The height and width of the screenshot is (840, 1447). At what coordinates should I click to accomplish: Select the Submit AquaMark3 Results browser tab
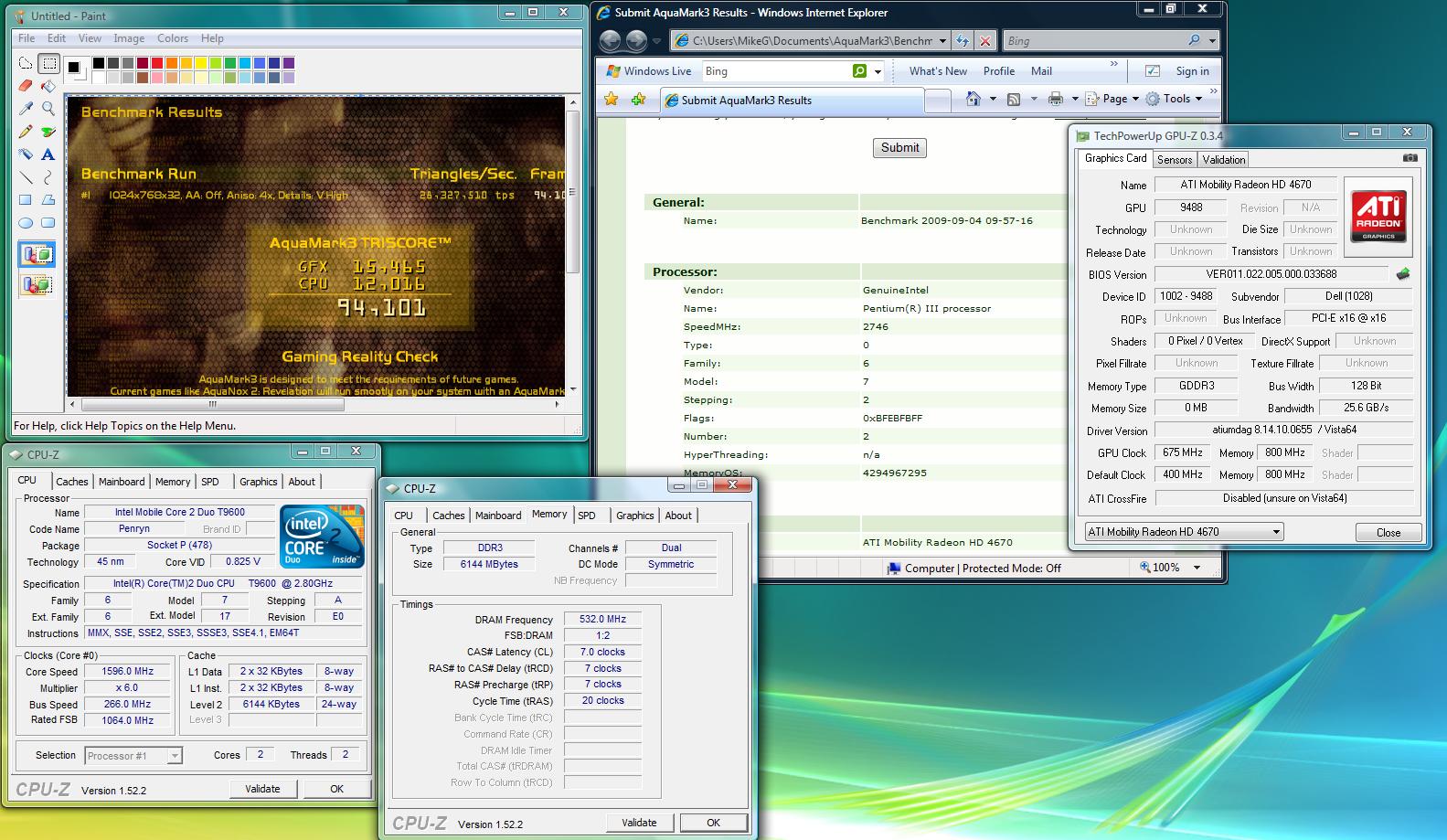pos(792,101)
